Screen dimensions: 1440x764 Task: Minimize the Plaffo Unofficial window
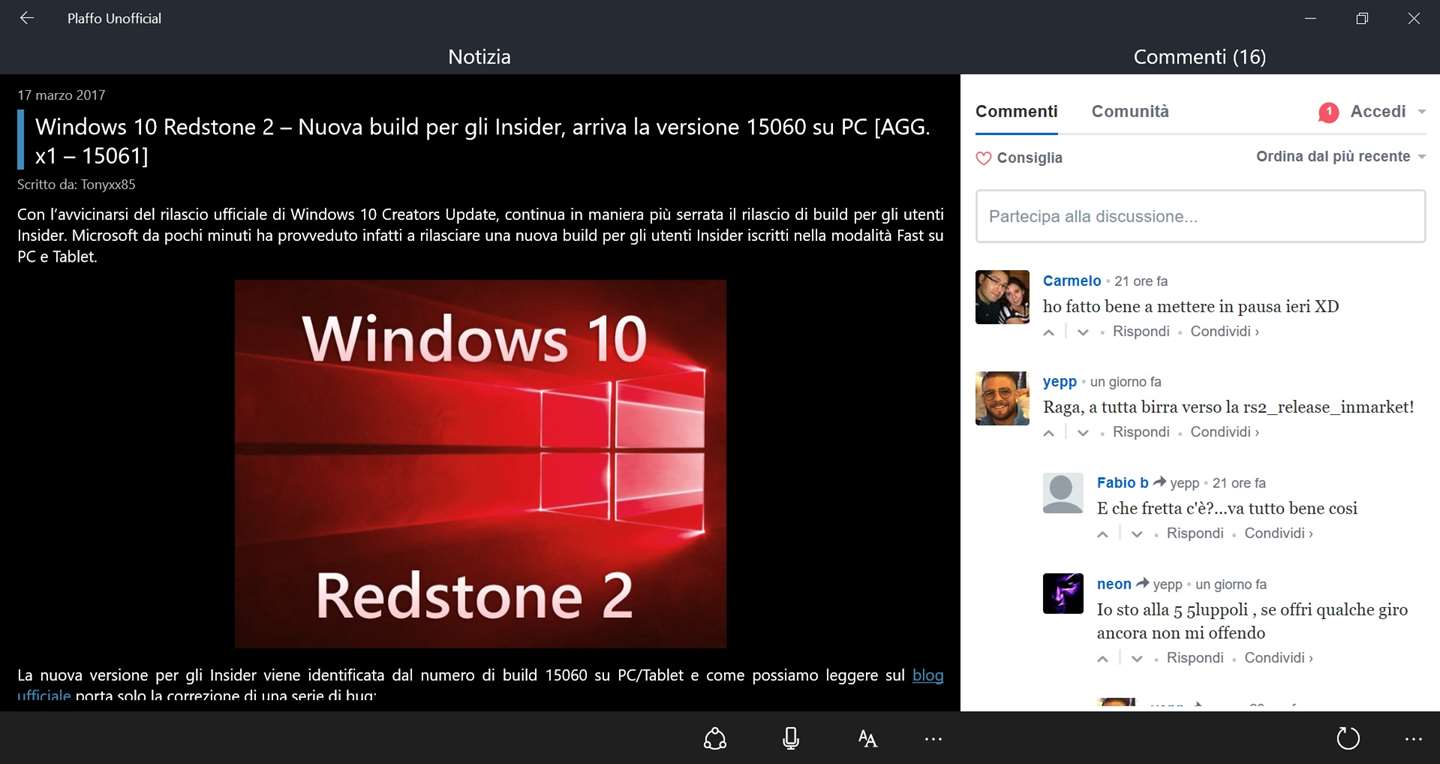click(1310, 18)
